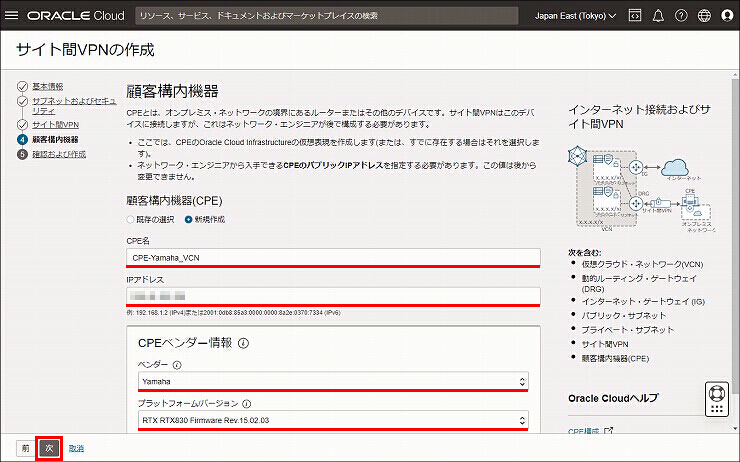Open the hamburger navigation menu
The image size is (740, 462).
coord(11,16)
